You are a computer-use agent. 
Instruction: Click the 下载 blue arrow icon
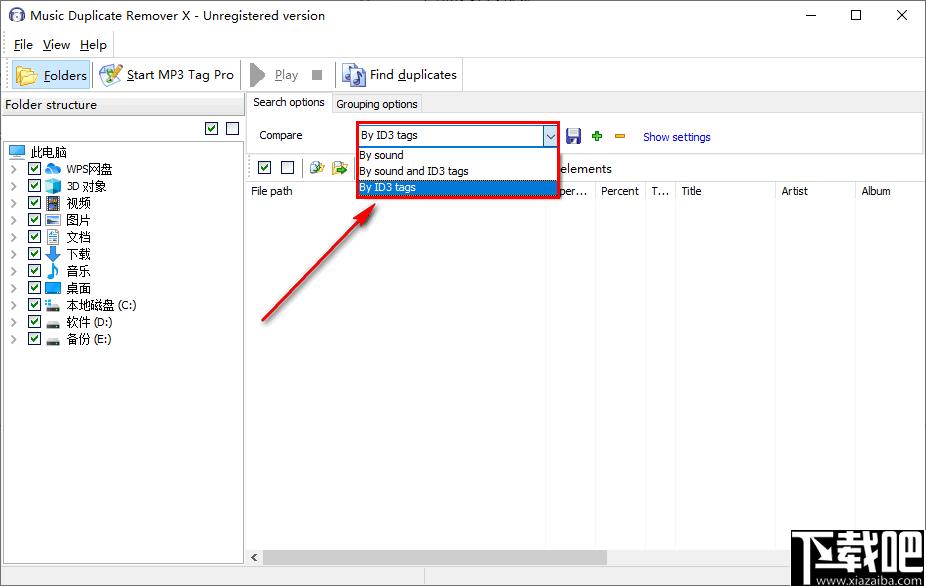tap(53, 254)
